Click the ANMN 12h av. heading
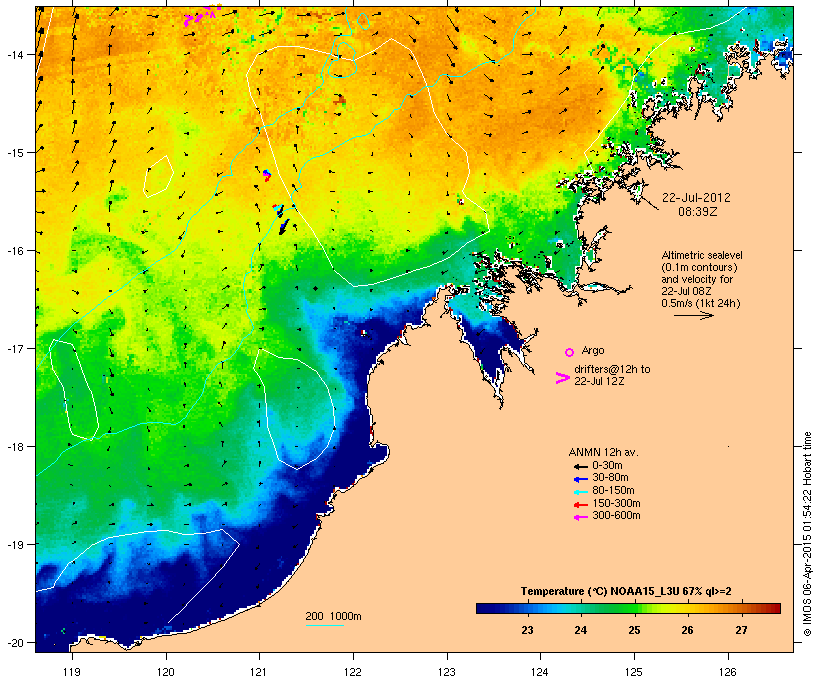This screenshot has width=820, height=680. (603, 452)
